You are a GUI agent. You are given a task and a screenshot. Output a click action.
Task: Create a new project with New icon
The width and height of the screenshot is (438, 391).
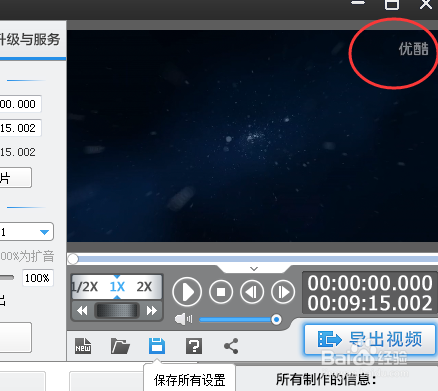[x=83, y=346]
